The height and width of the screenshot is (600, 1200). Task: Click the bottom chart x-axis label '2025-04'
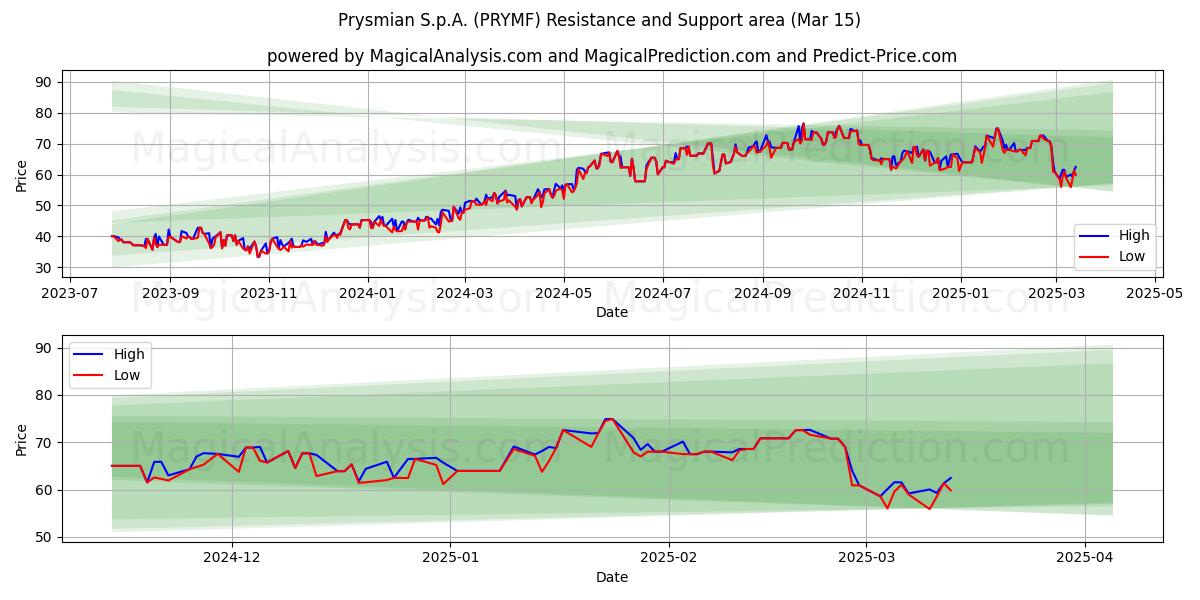tap(1086, 559)
